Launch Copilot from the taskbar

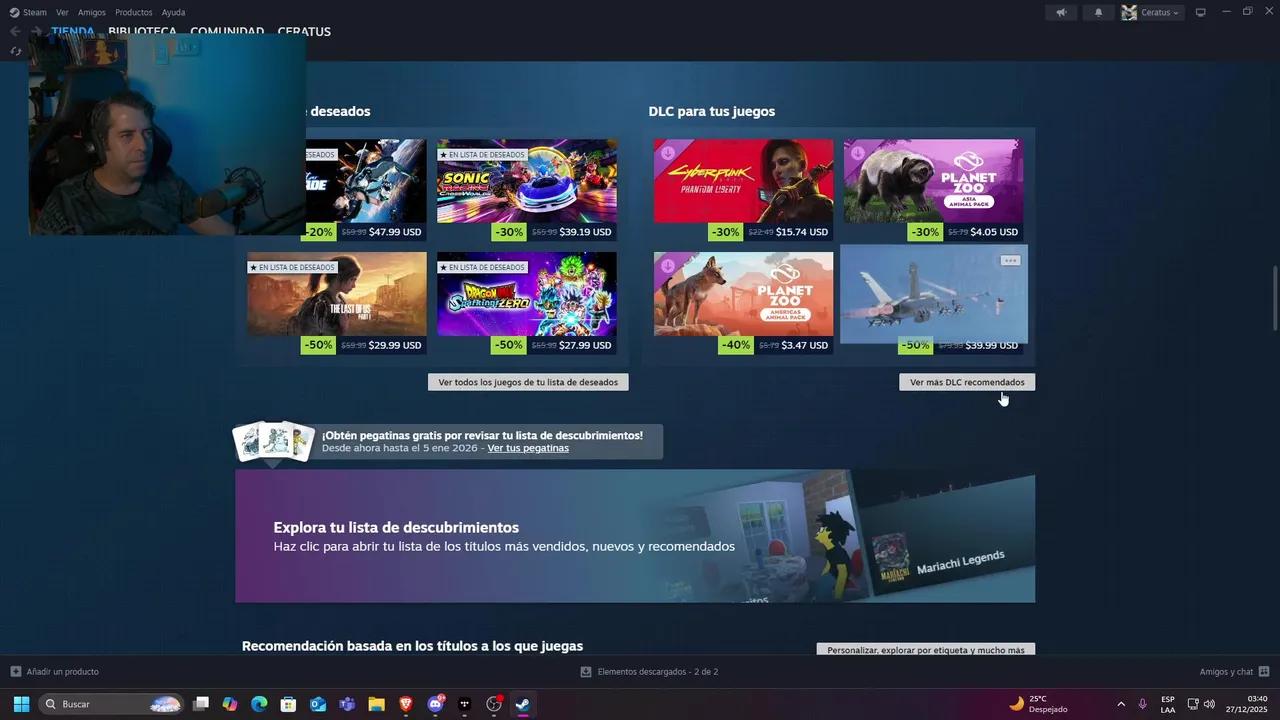tap(230, 704)
